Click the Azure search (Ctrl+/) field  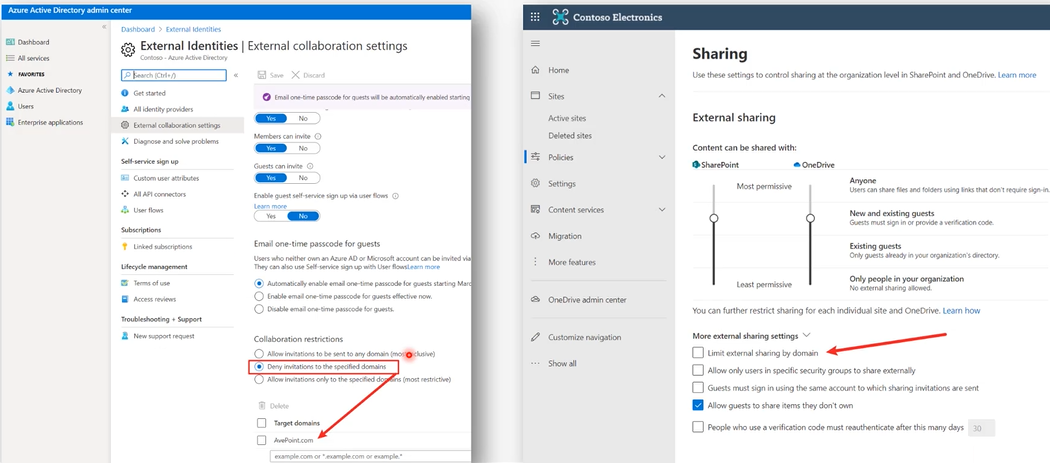point(174,76)
